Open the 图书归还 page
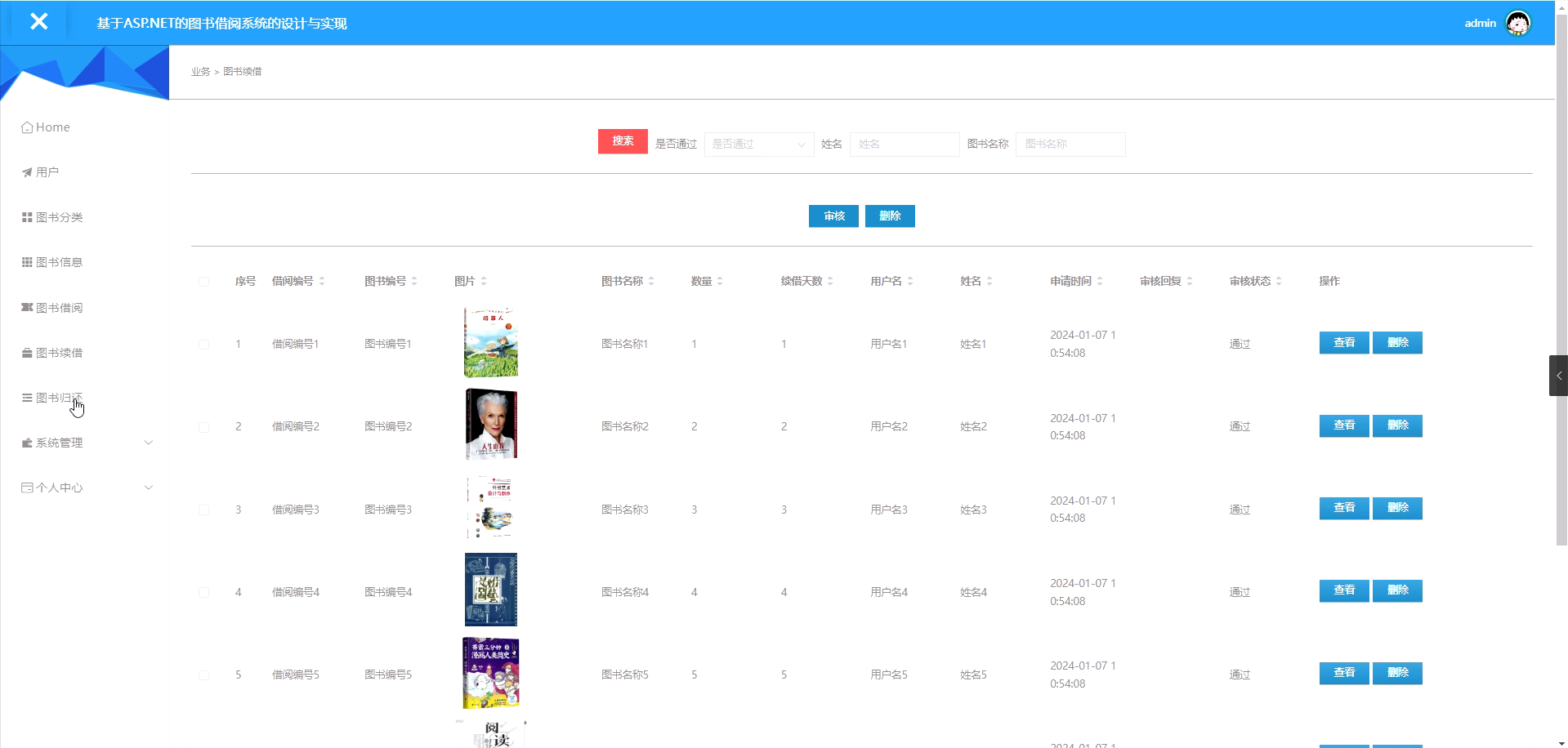The width and height of the screenshot is (1568, 748). (x=58, y=397)
